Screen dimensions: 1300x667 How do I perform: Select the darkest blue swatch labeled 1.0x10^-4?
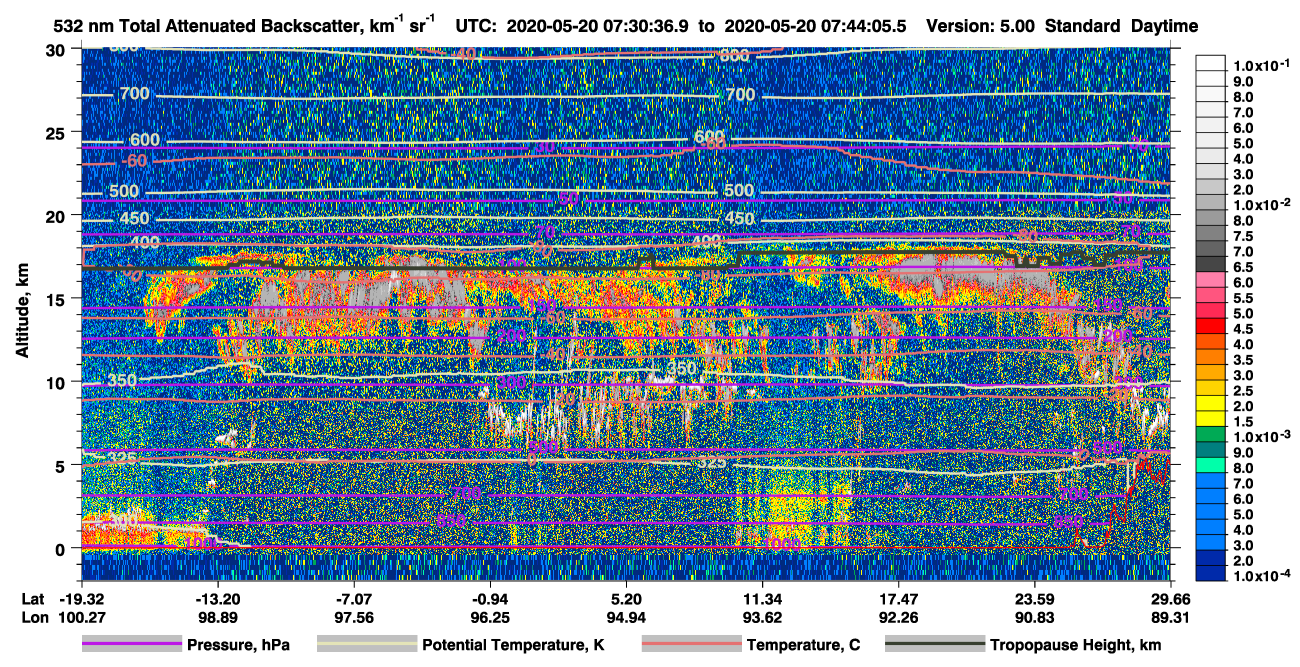tap(1213, 574)
